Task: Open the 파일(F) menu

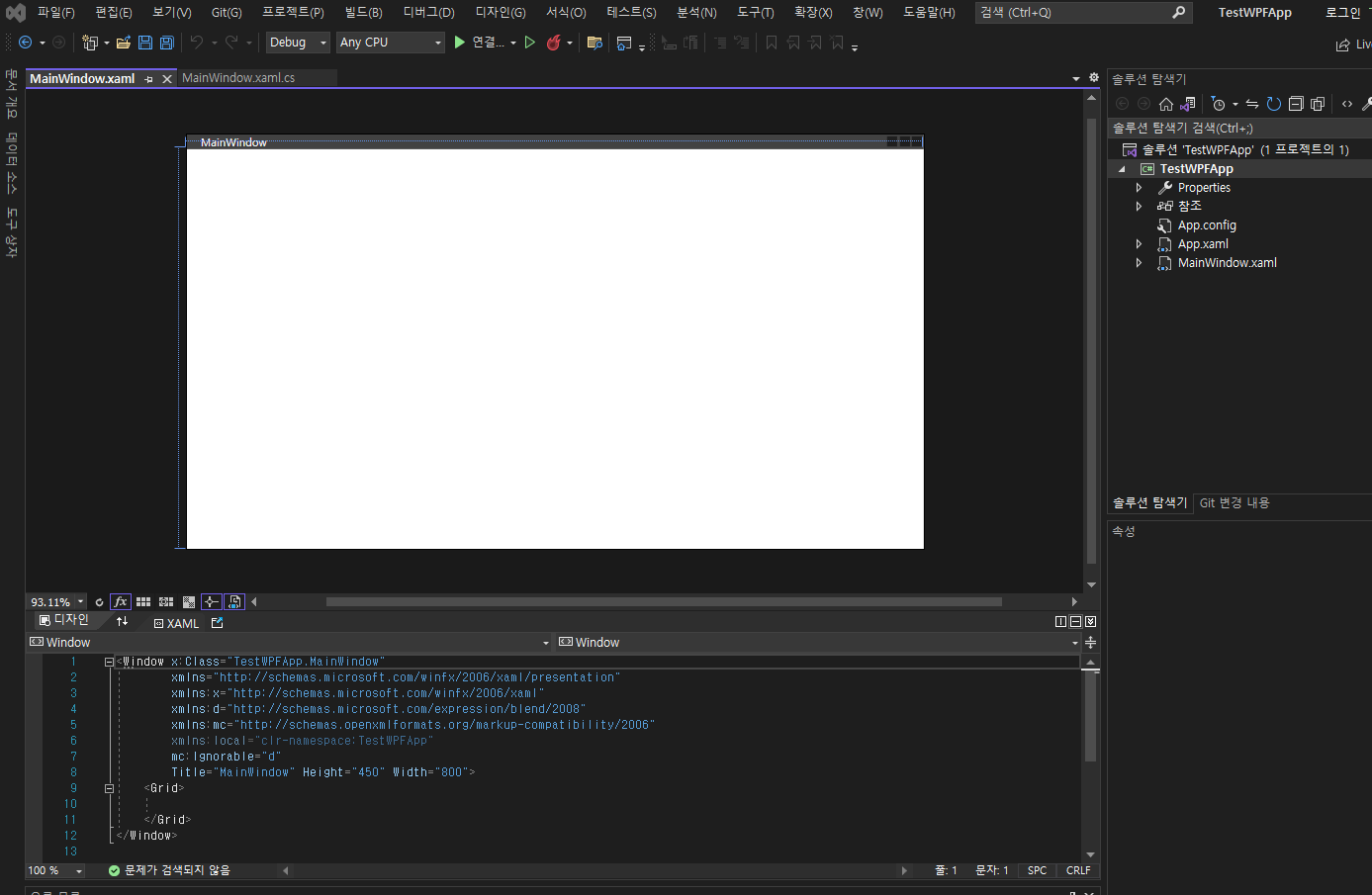Action: click(x=55, y=12)
